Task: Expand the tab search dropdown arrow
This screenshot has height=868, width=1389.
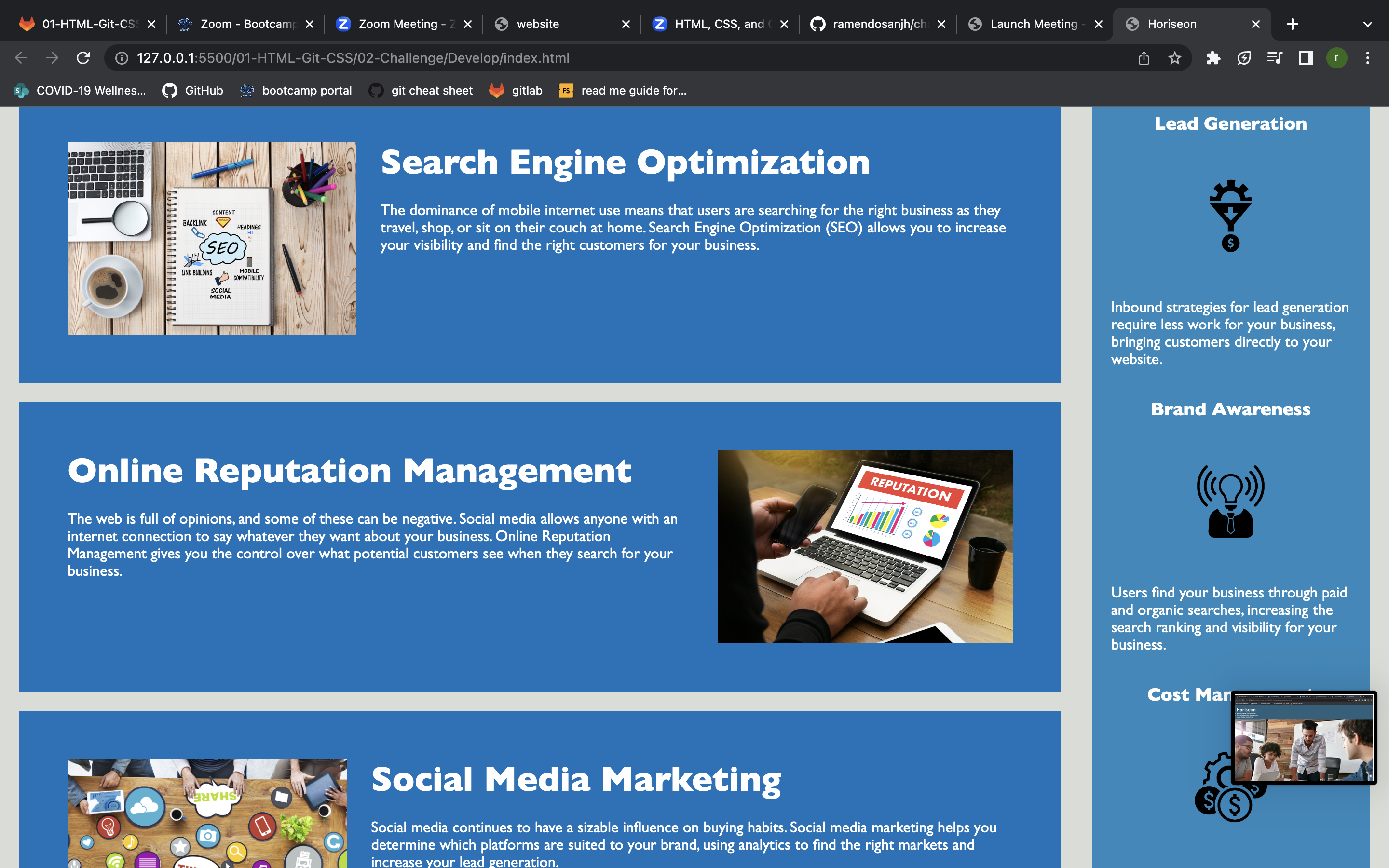Action: (1367, 24)
